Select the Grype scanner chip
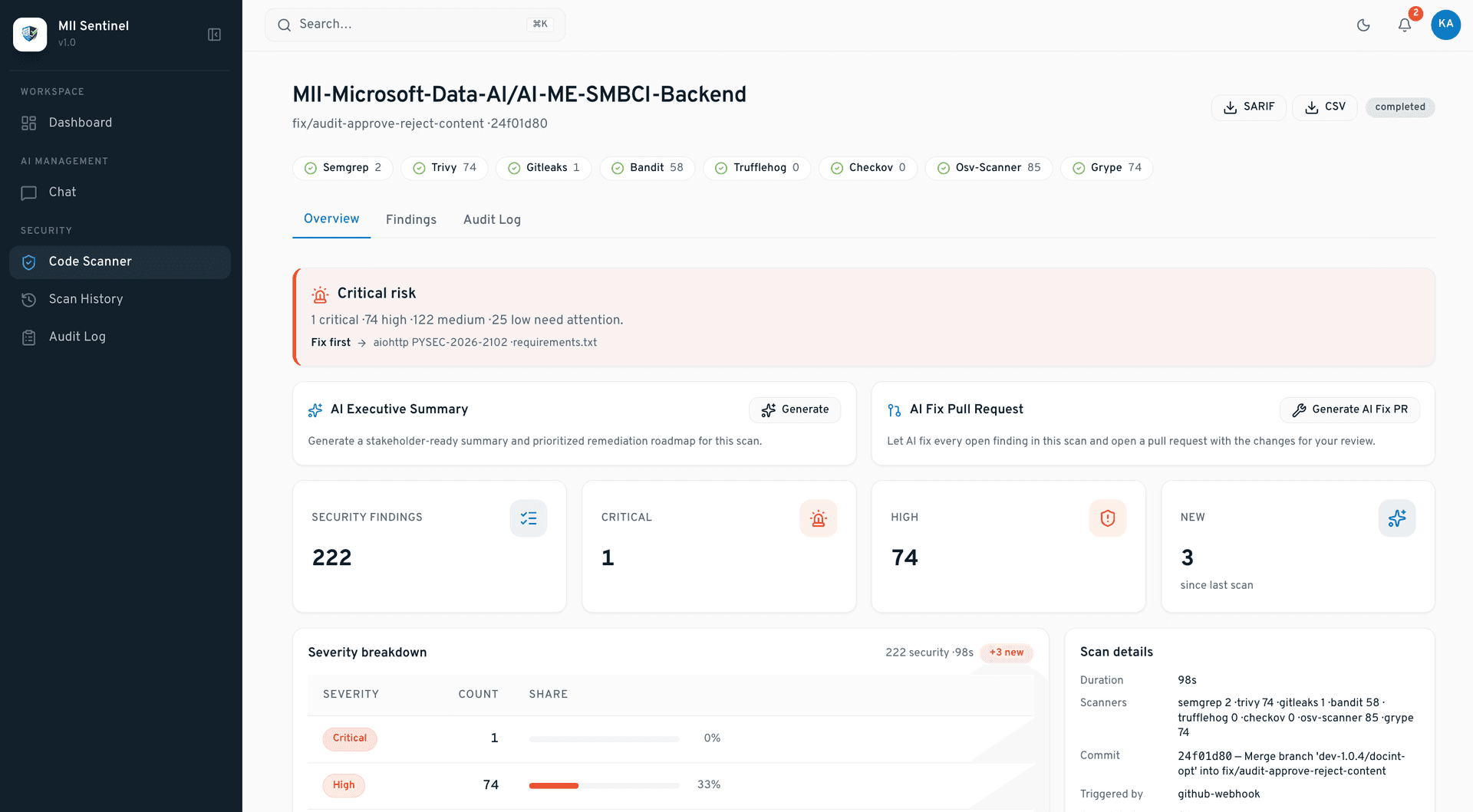The width and height of the screenshot is (1473, 812). click(1107, 168)
